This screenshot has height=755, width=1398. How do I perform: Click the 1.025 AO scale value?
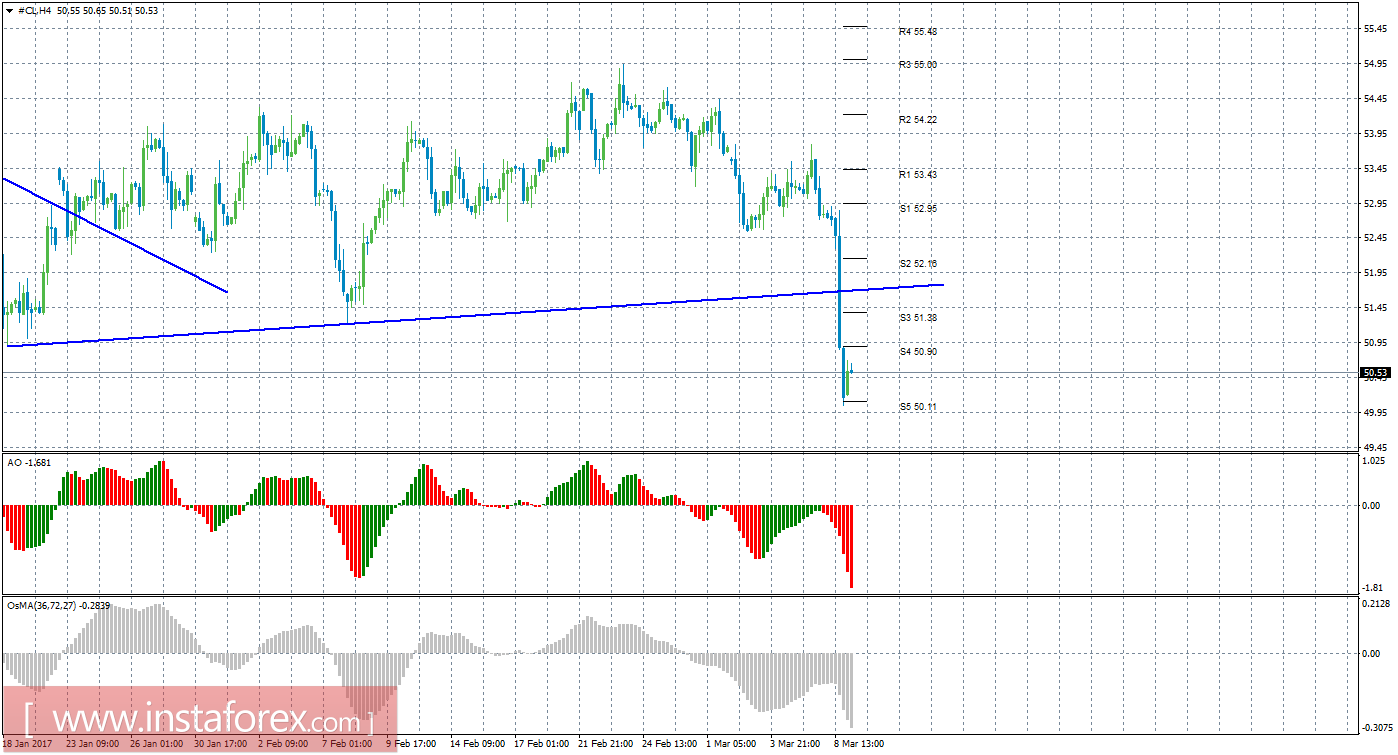point(1376,461)
